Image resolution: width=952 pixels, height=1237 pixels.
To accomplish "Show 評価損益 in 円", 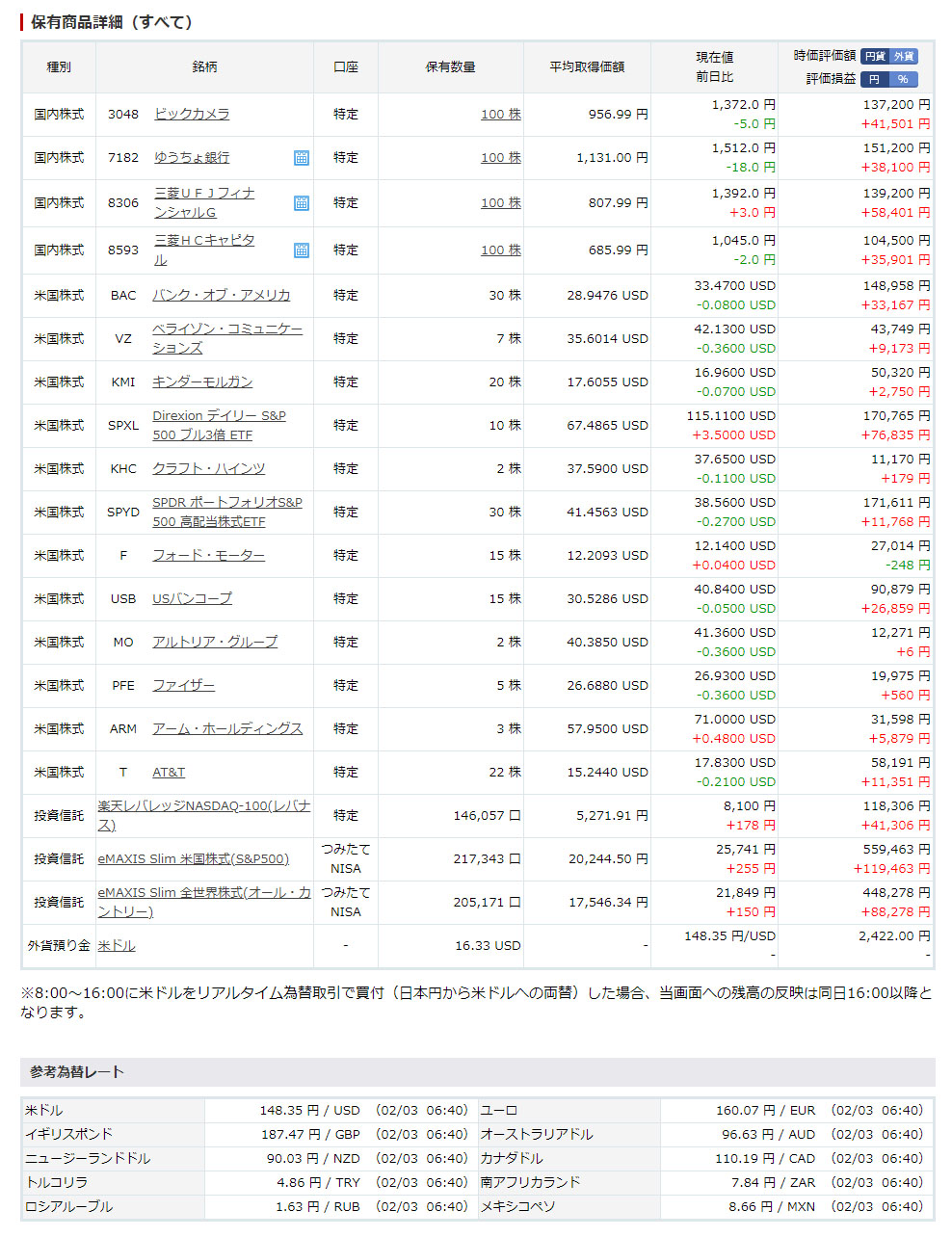I will [x=873, y=80].
